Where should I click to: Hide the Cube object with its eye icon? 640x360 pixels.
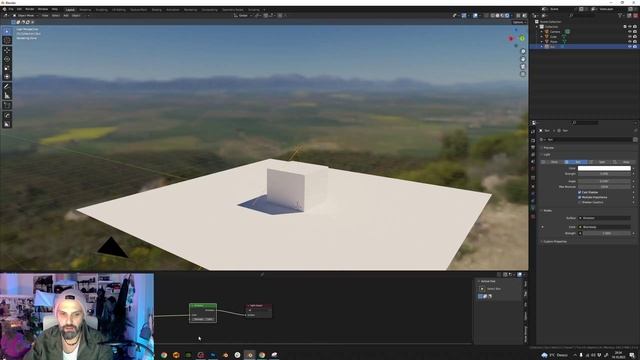coord(630,36)
